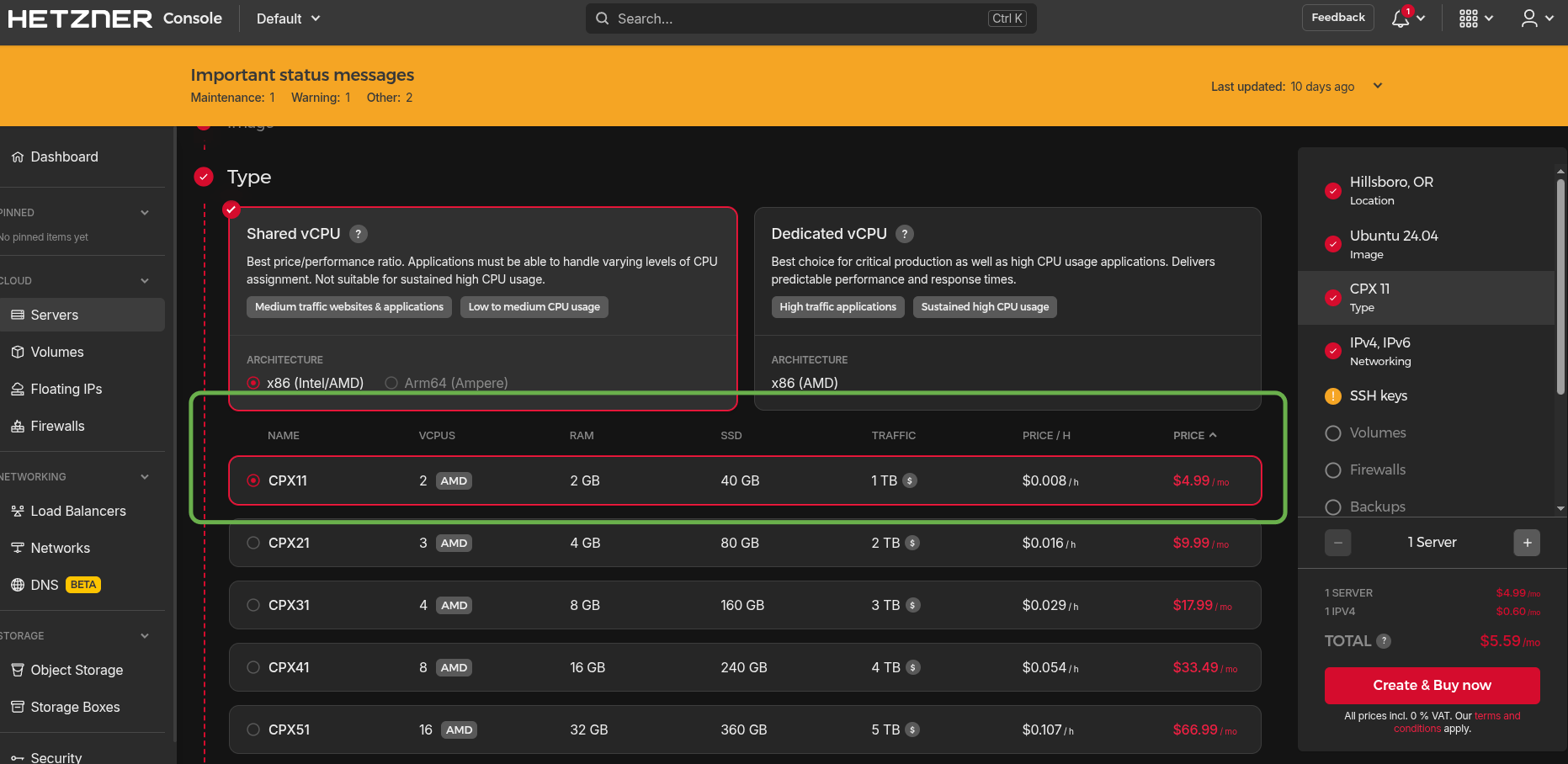Select the CPX41 server type radio
The height and width of the screenshot is (764, 1568).
[x=253, y=667]
